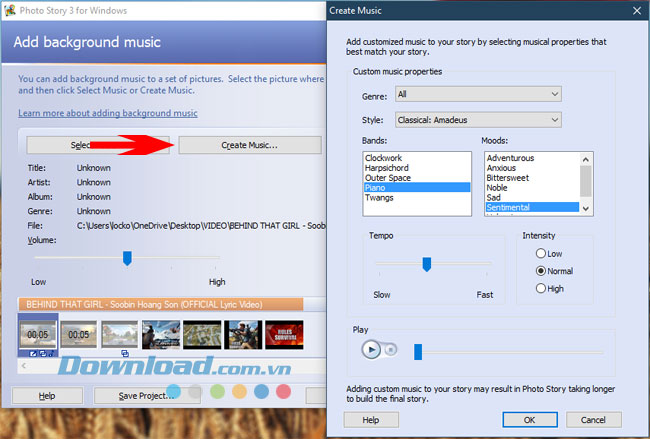
Task: Select the second 00:05 picture thumbnail
Action: [79, 334]
